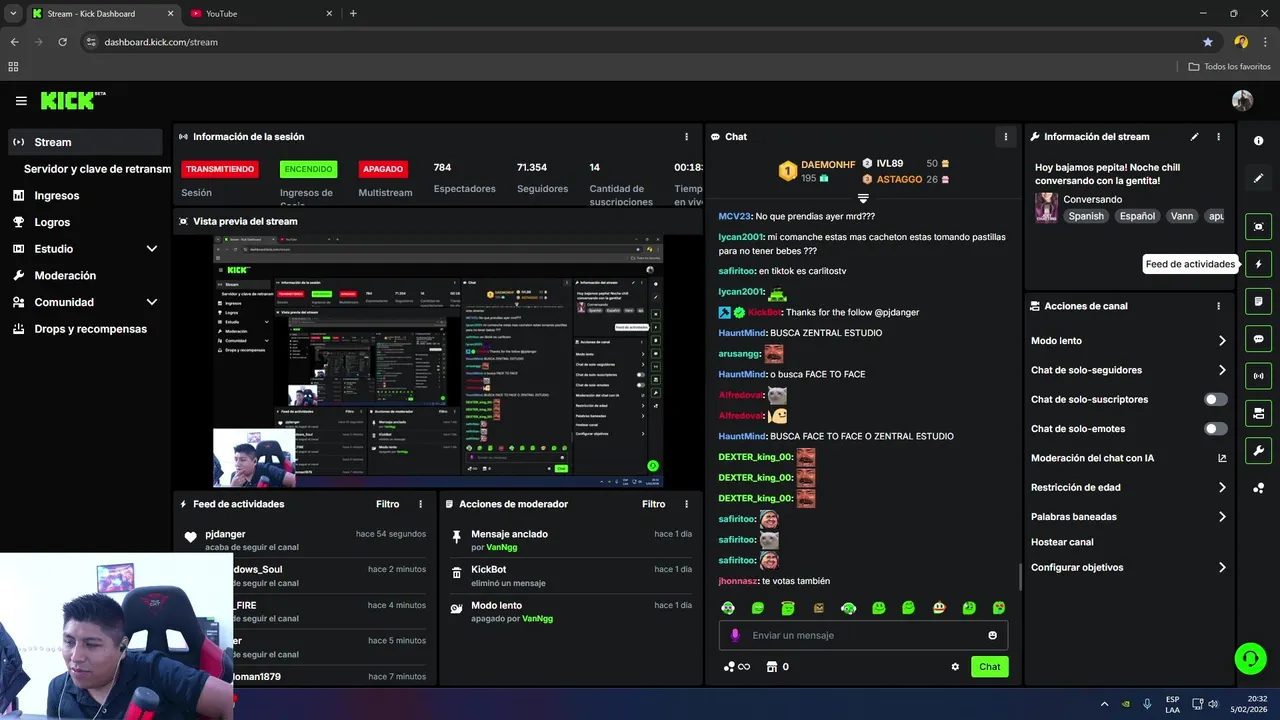This screenshot has height=720, width=1280.
Task: Open the user profile avatar menu
Action: pyautogui.click(x=1242, y=101)
